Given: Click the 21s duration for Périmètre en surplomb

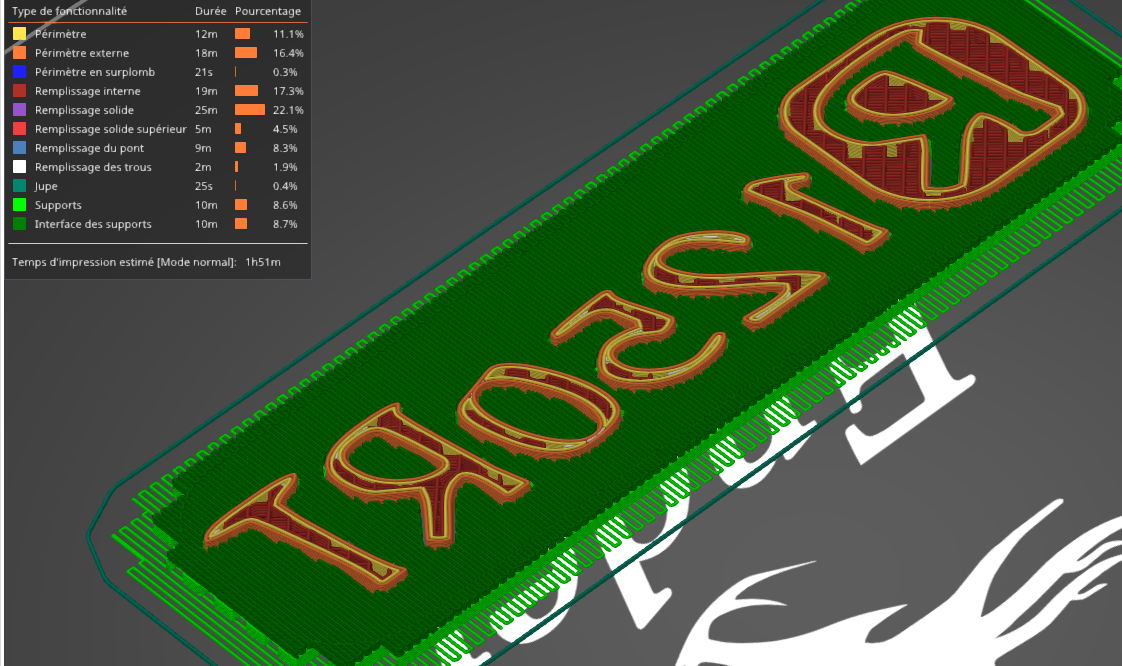Looking at the screenshot, I should 203,72.
